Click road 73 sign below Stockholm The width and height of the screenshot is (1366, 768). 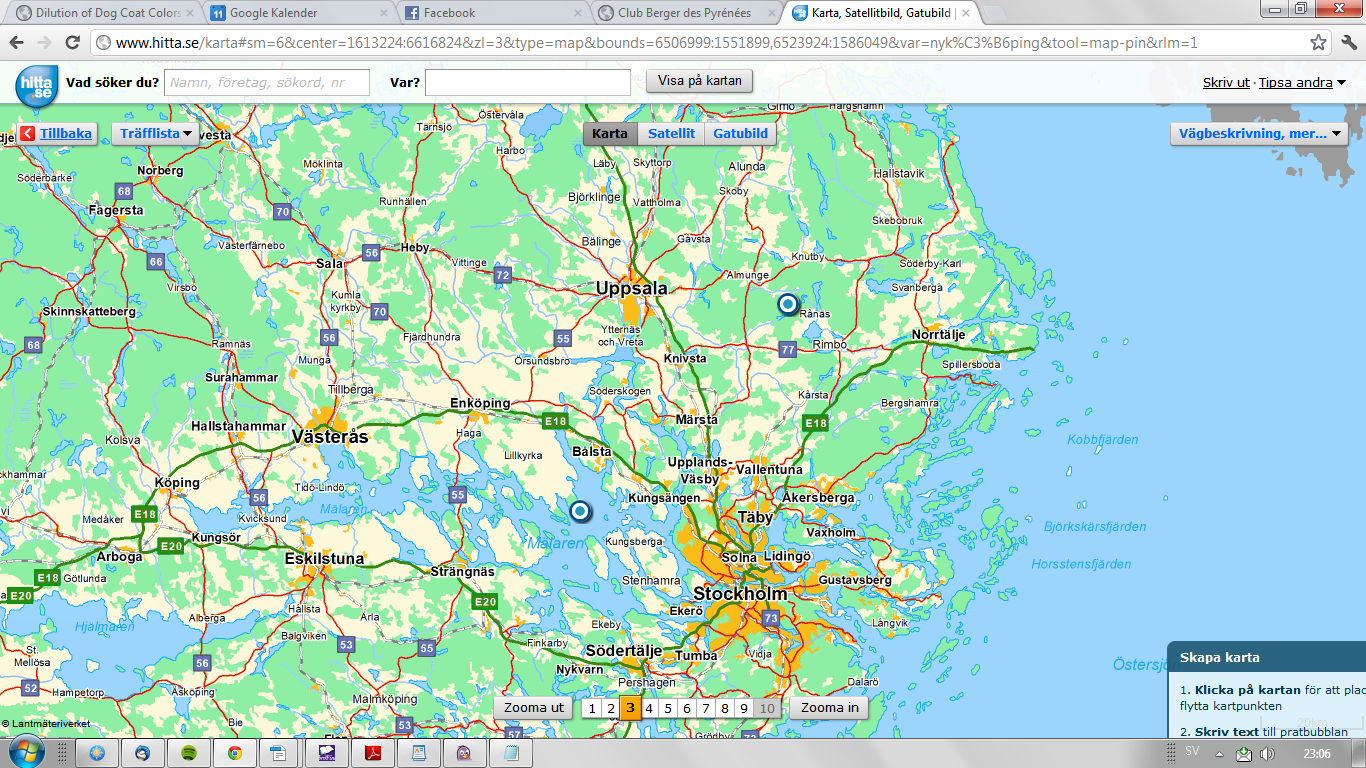click(770, 619)
